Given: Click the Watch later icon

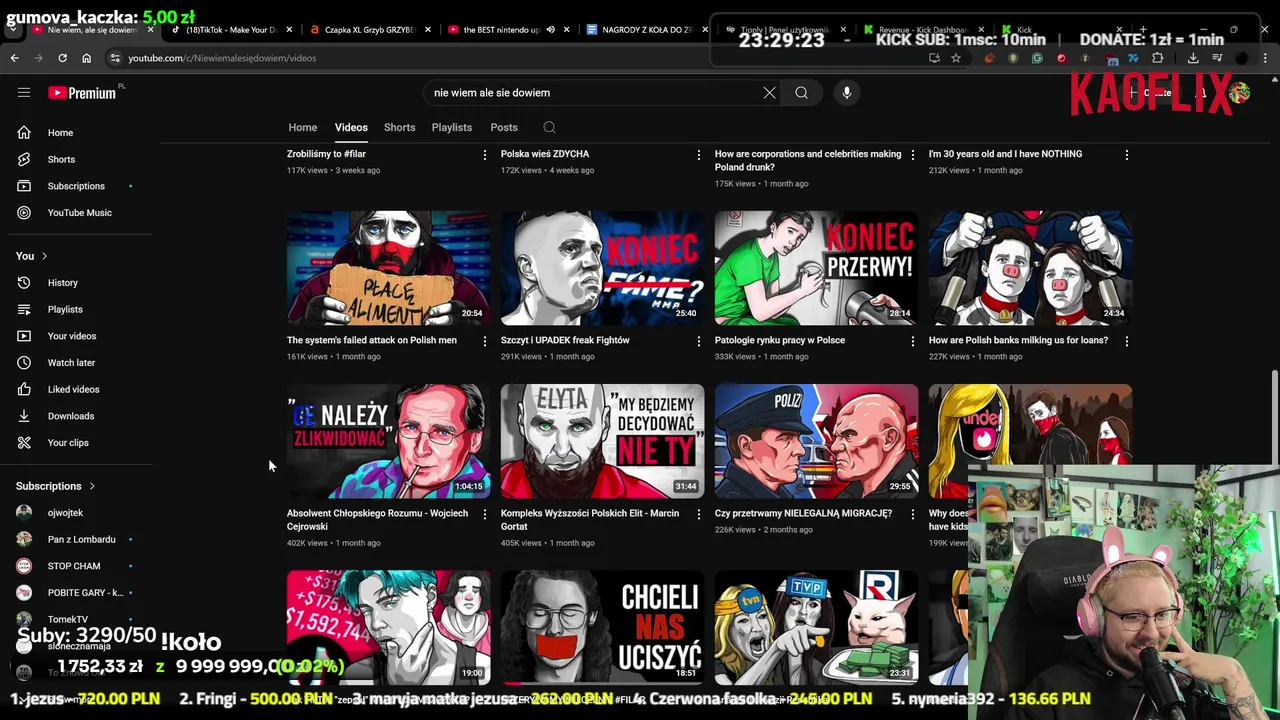Looking at the screenshot, I should [24, 363].
